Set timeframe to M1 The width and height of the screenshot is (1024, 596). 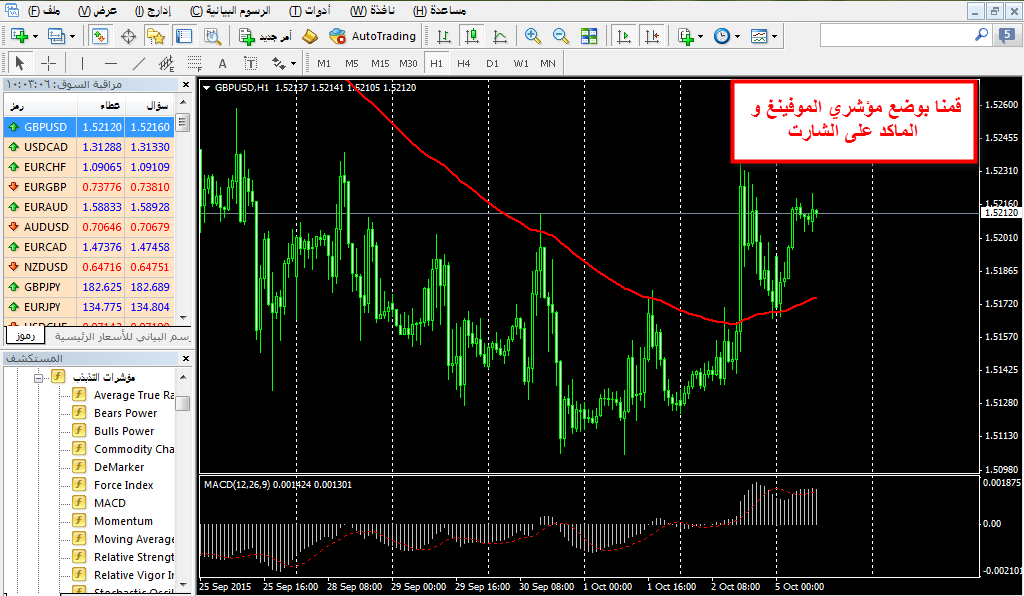click(x=324, y=63)
